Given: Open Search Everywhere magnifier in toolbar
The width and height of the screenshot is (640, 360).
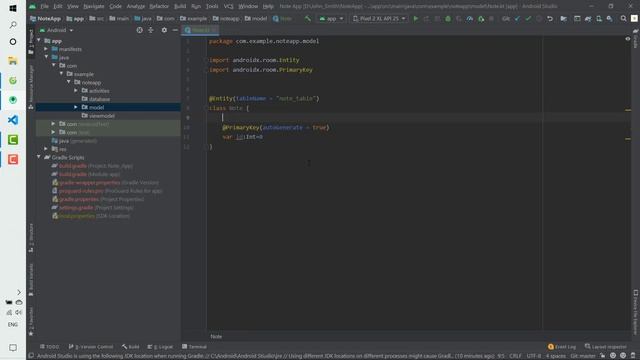Looking at the screenshot, I should [x=623, y=19].
